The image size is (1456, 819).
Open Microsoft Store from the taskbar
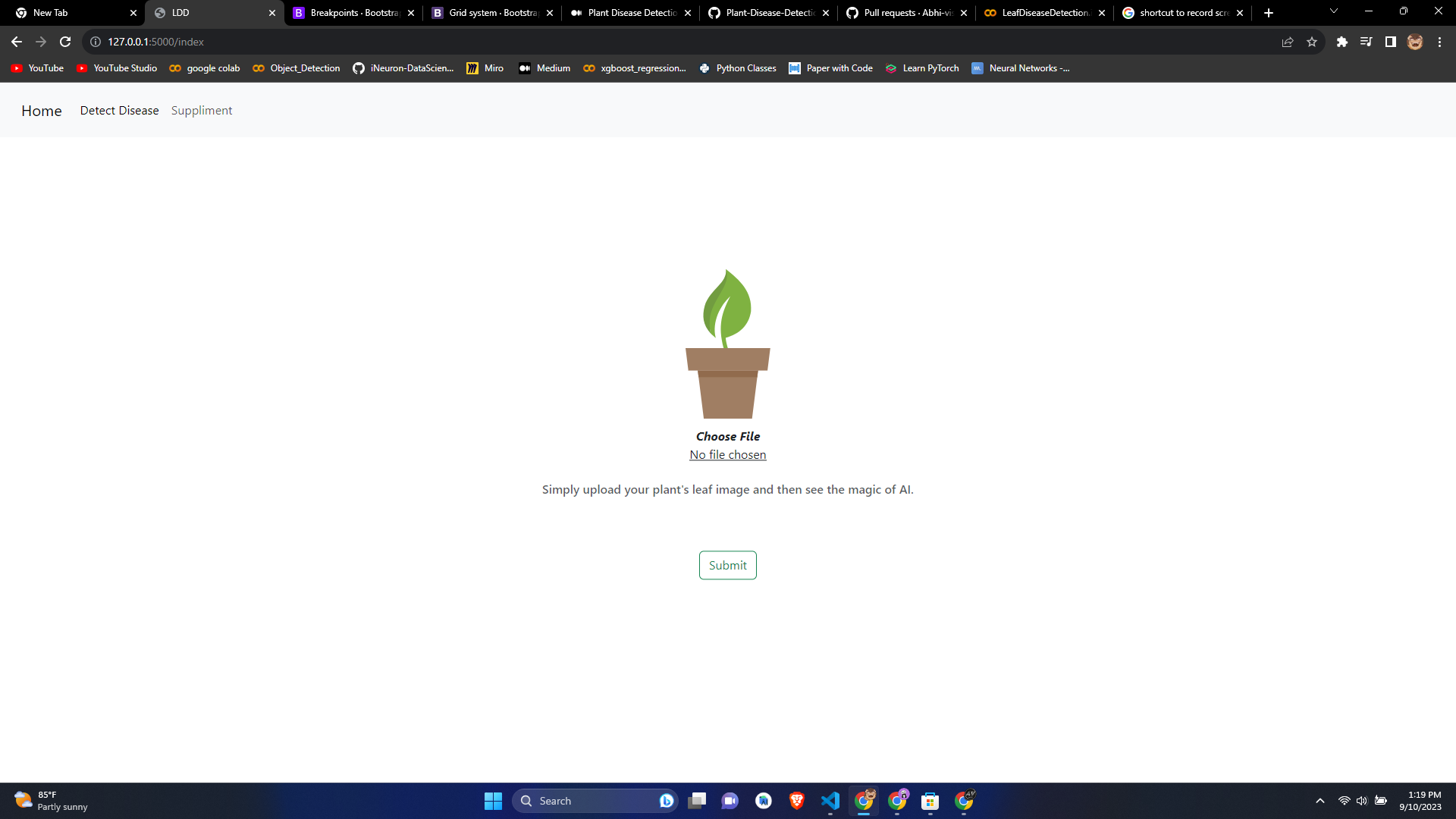click(x=930, y=800)
